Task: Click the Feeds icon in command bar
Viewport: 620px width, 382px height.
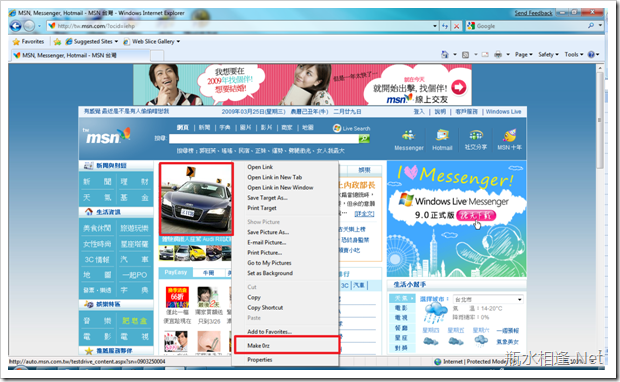Action: point(465,55)
